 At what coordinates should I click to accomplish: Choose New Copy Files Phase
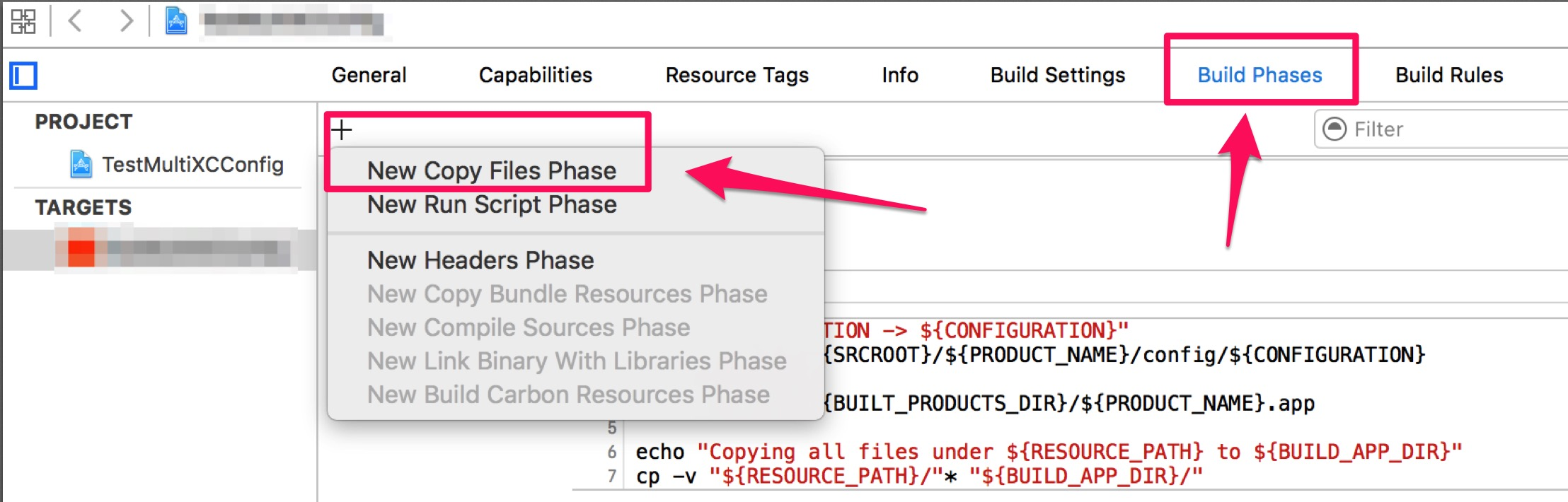click(x=492, y=171)
